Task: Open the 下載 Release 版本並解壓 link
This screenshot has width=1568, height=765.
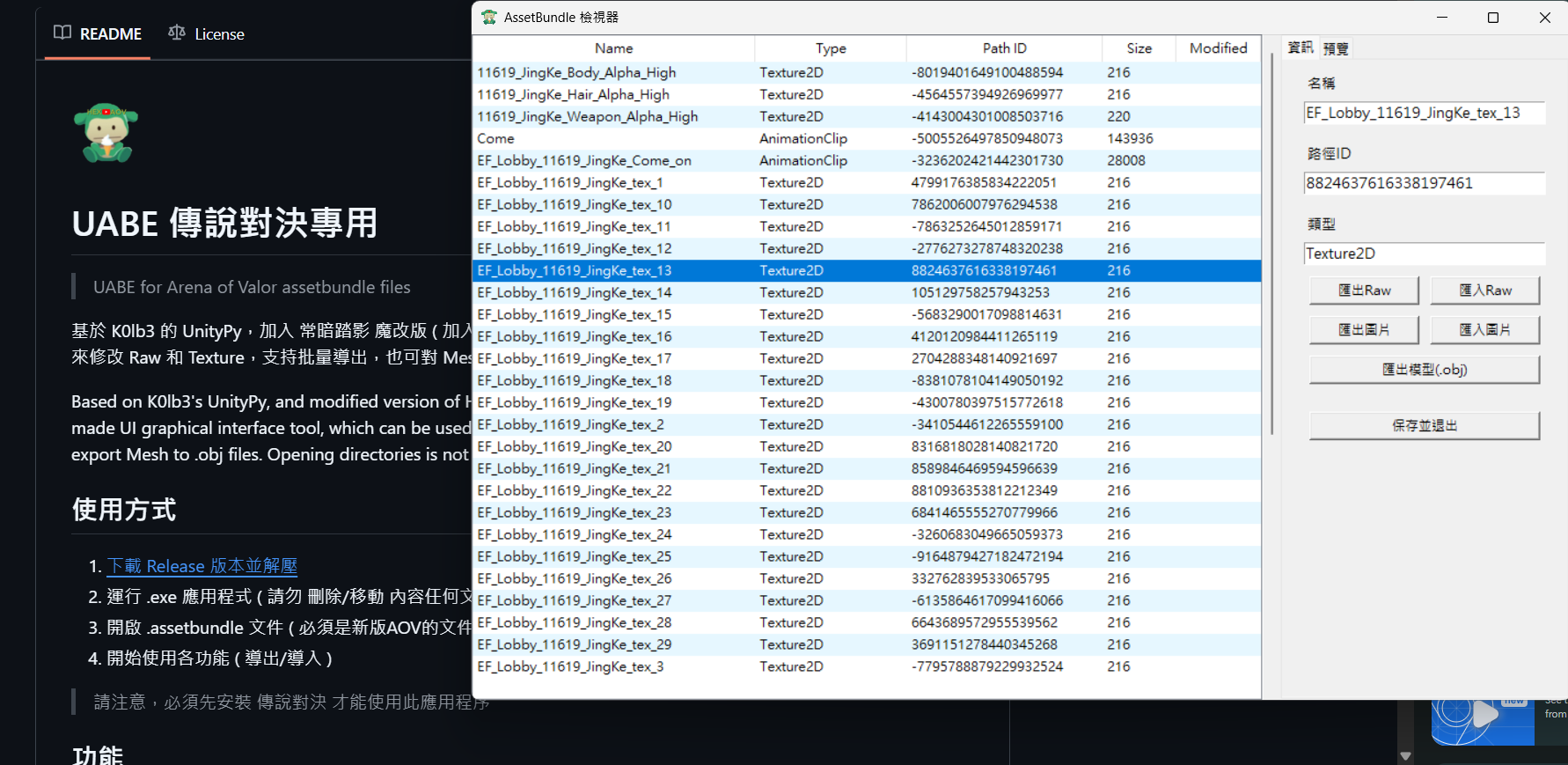Action: point(201,566)
